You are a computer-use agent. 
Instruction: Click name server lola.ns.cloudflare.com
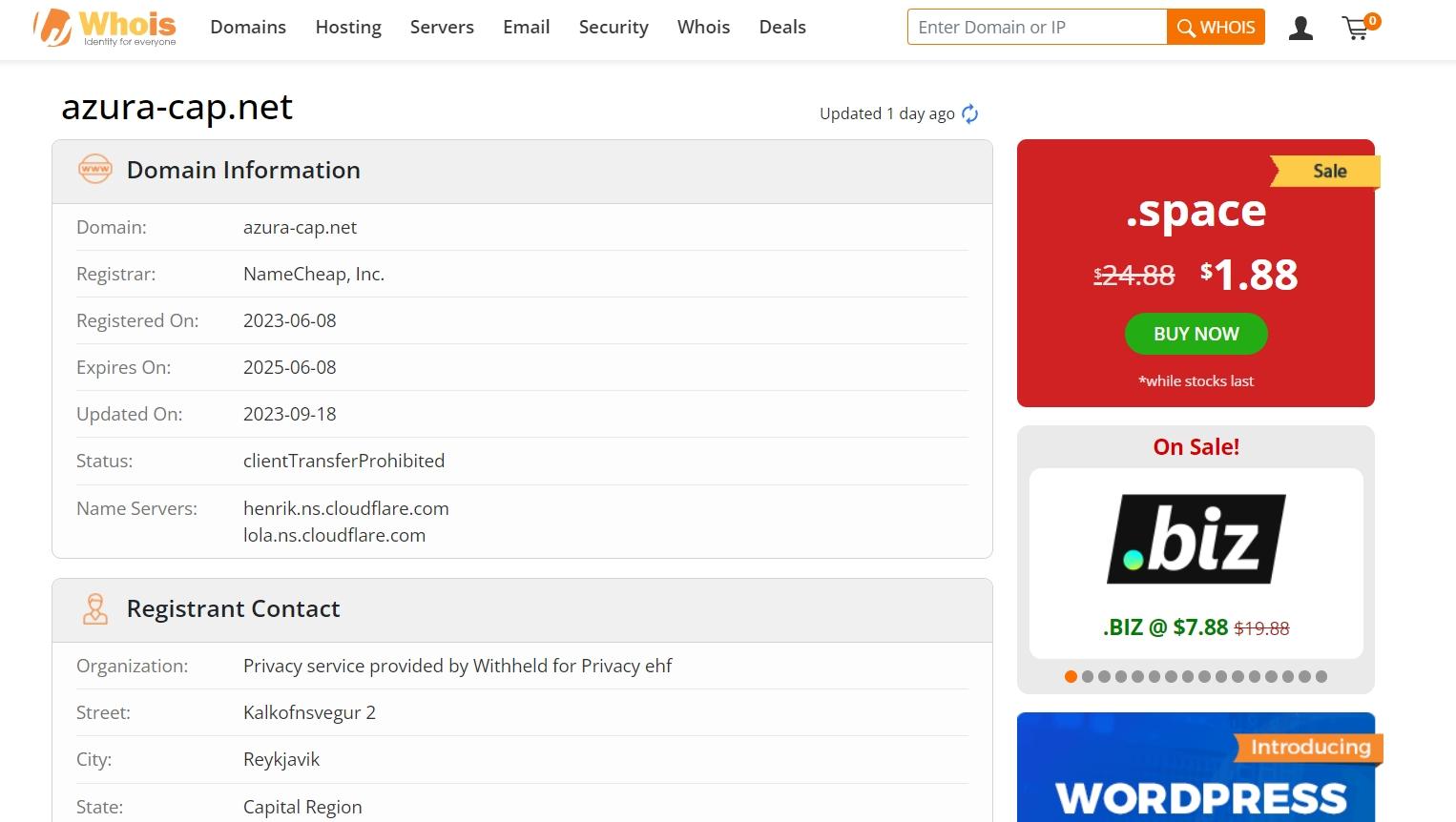pos(334,535)
